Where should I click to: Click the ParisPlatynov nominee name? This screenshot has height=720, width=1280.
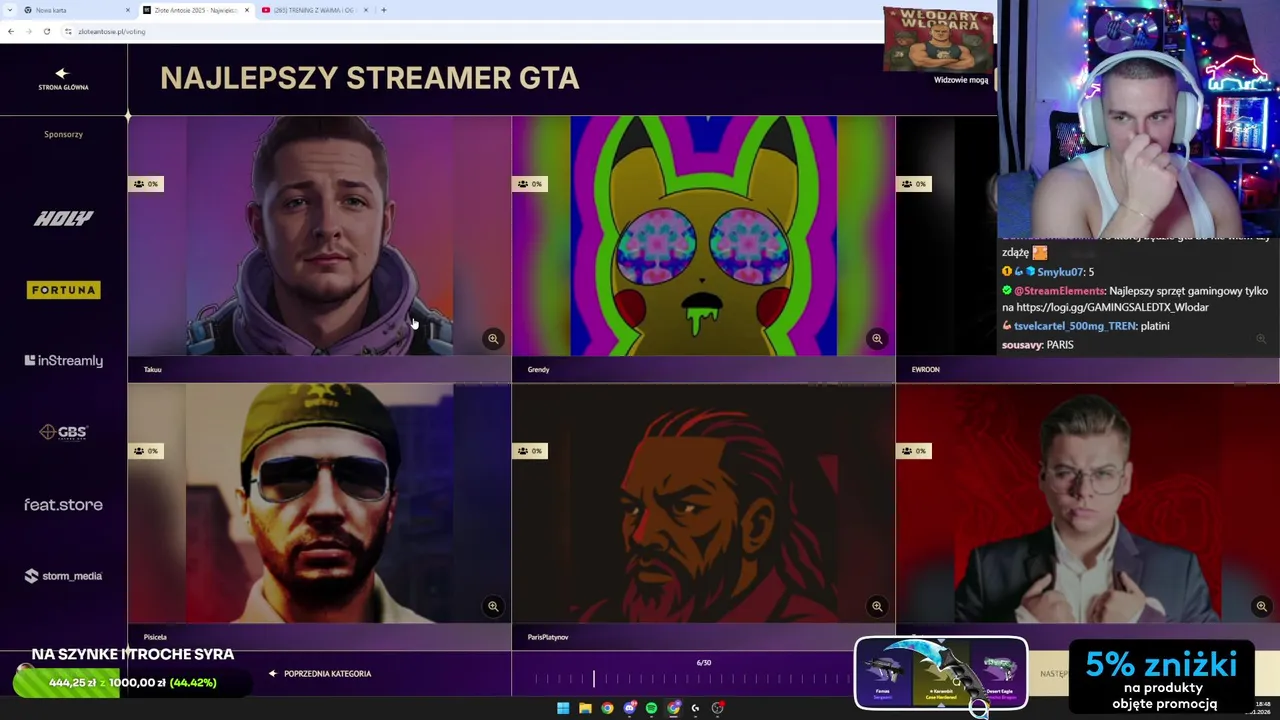547,637
